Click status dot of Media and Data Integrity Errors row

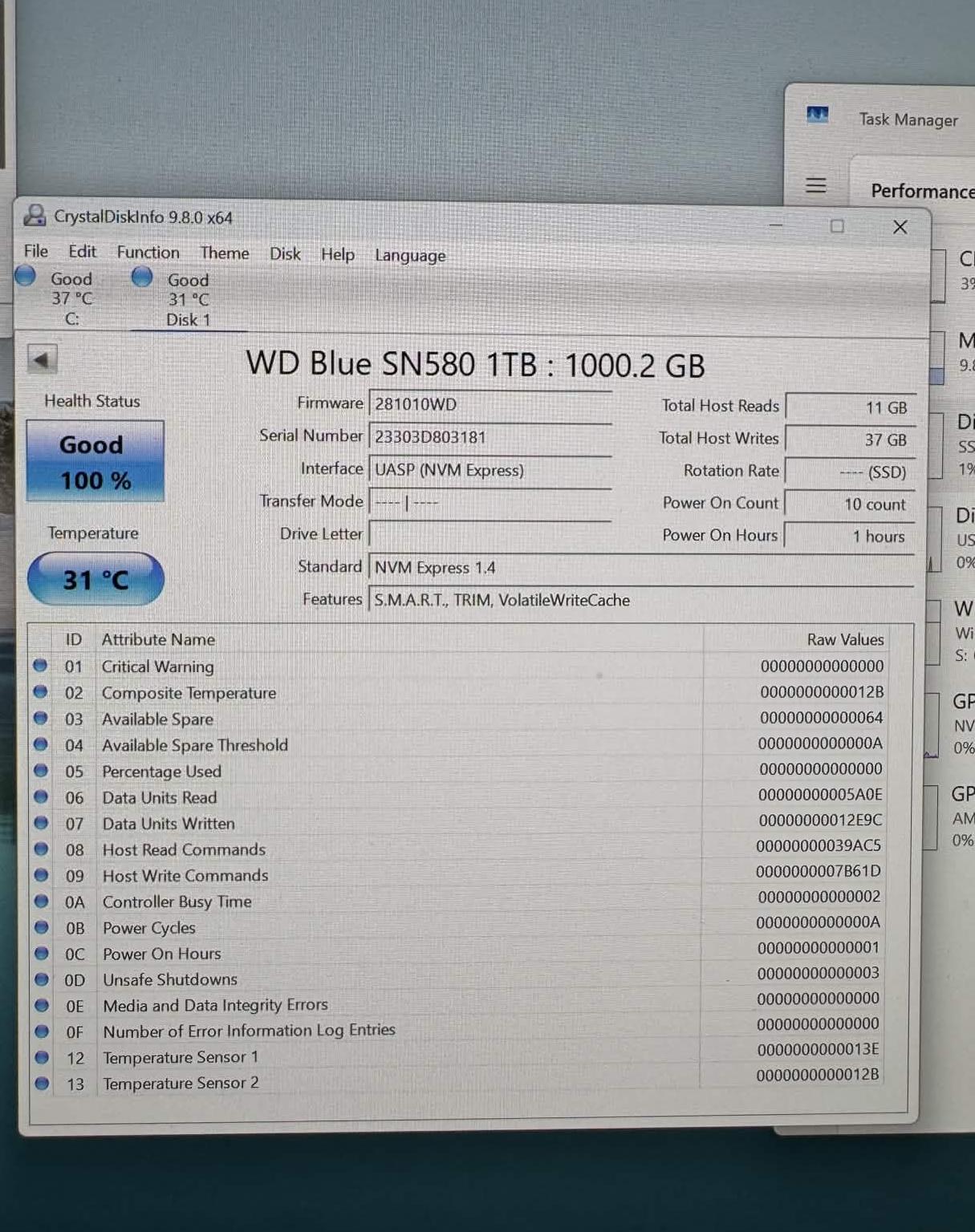pos(42,1005)
